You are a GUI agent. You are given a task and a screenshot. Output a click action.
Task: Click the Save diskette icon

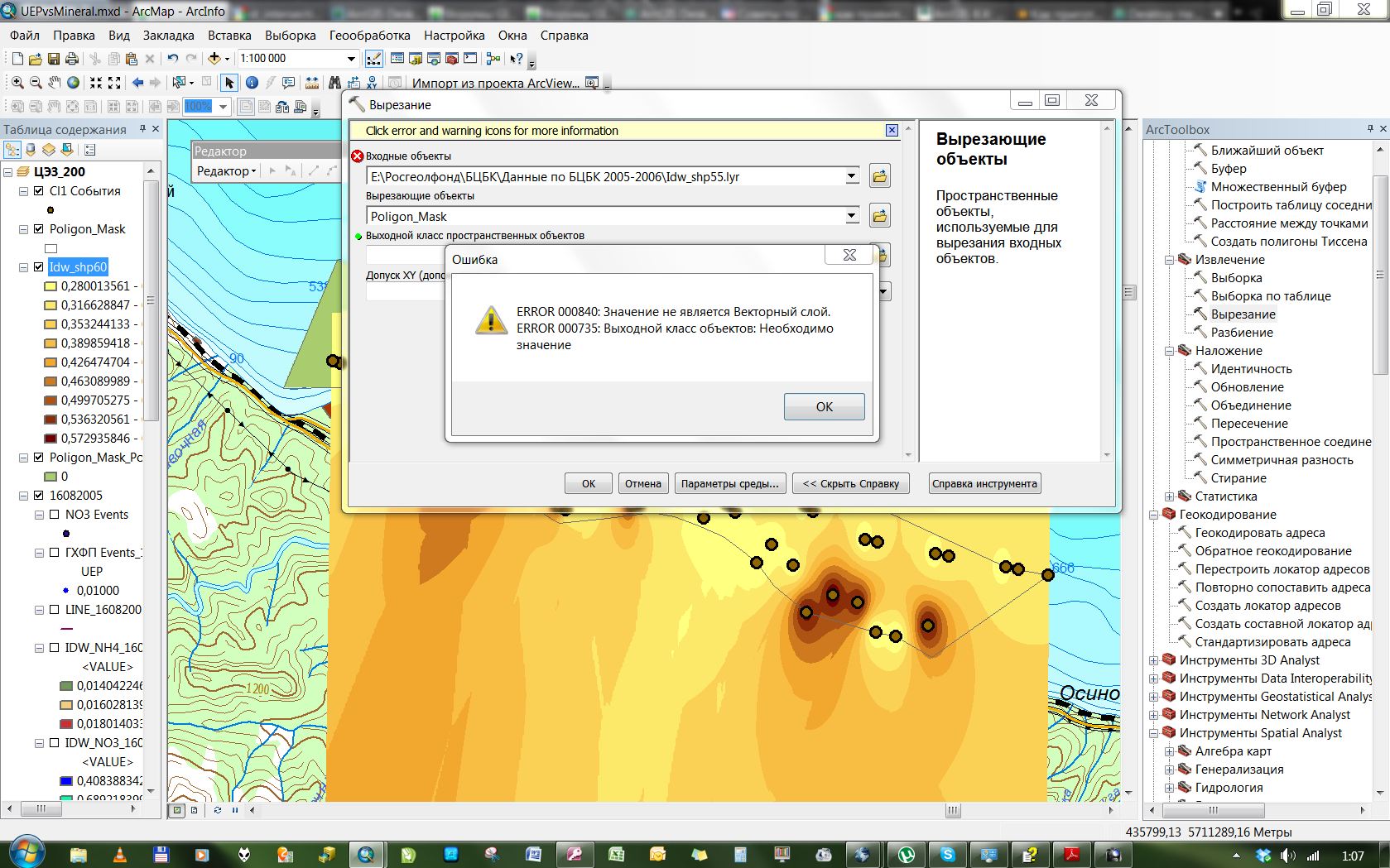[x=53, y=59]
